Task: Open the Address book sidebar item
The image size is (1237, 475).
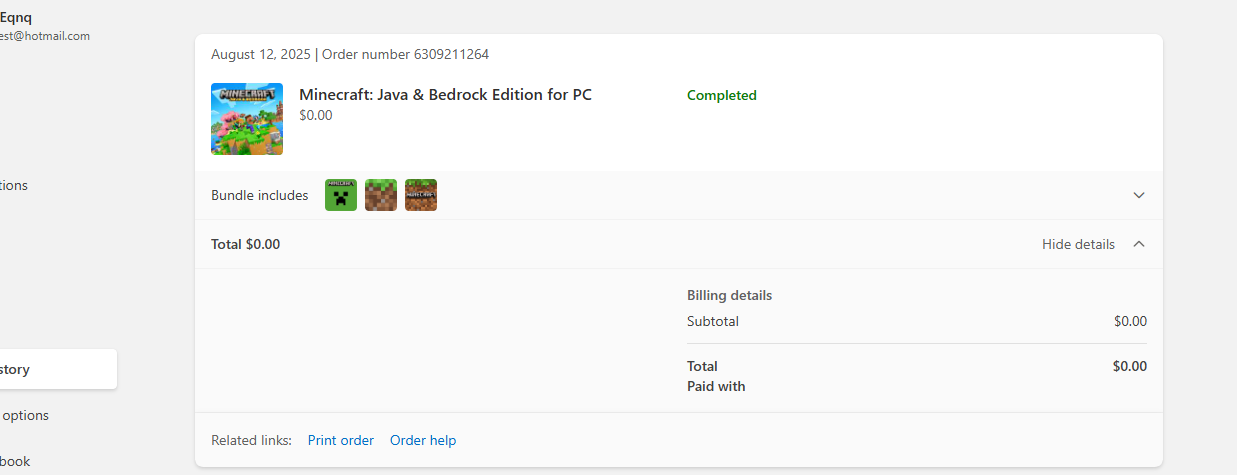Action: coord(18,461)
